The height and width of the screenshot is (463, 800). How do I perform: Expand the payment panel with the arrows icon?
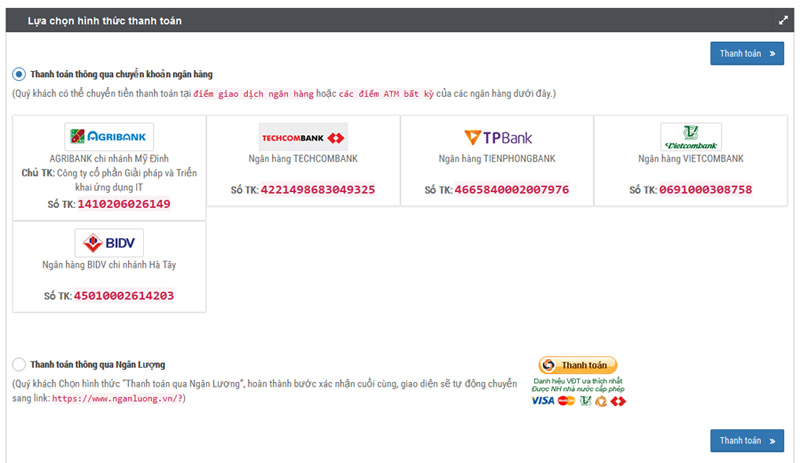coord(783,20)
